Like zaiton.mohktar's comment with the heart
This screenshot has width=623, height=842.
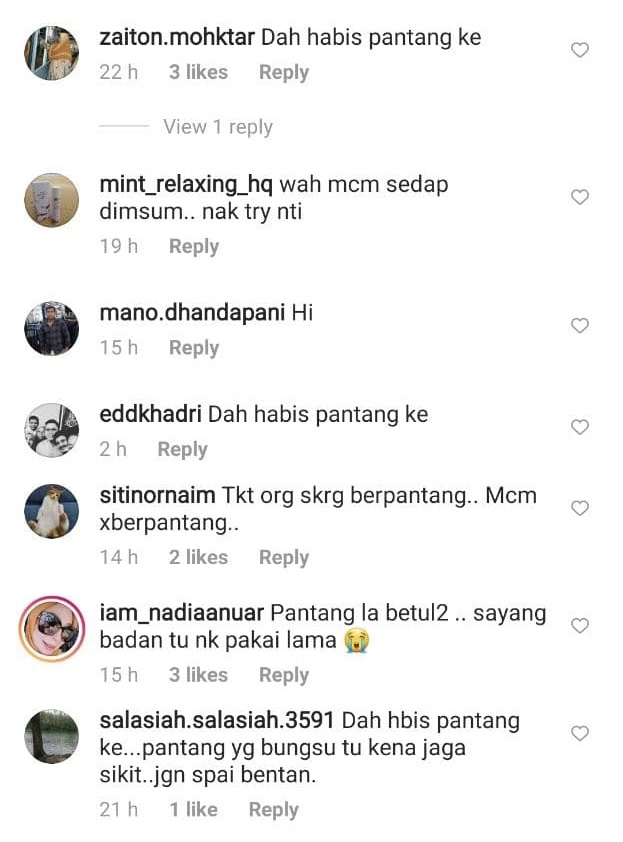[x=579, y=50]
